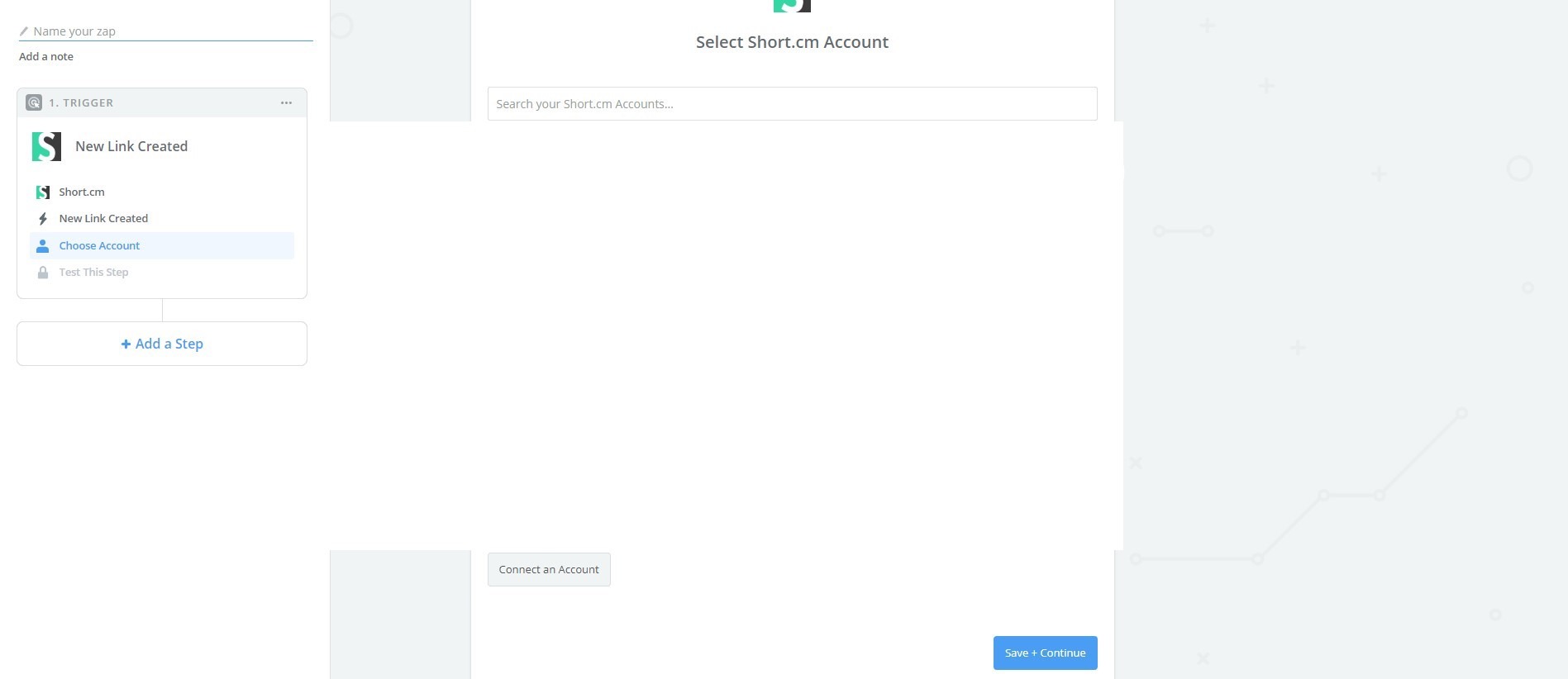Click the Add a note link
The image size is (1568, 679).
point(46,56)
